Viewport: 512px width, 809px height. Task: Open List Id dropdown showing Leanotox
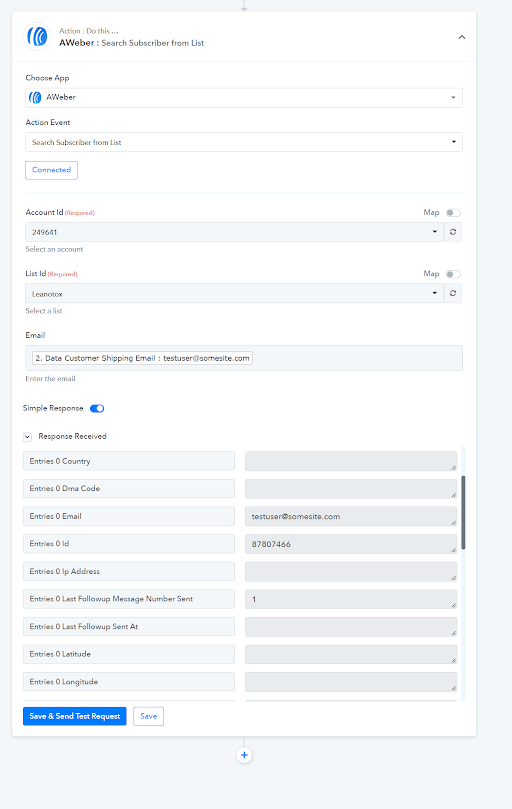click(234, 294)
